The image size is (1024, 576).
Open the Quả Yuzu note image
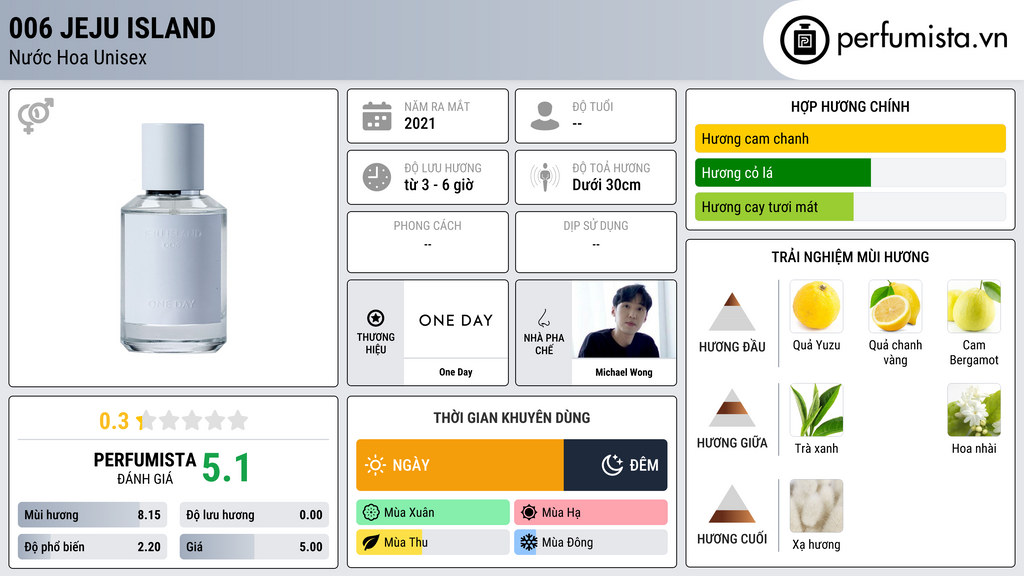click(x=816, y=306)
